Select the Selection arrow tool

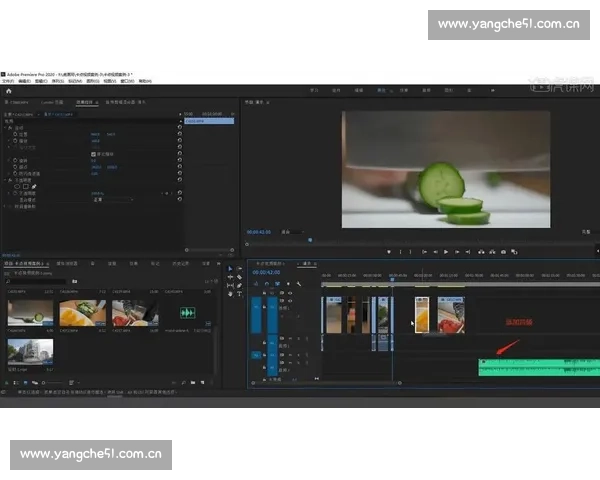229,268
